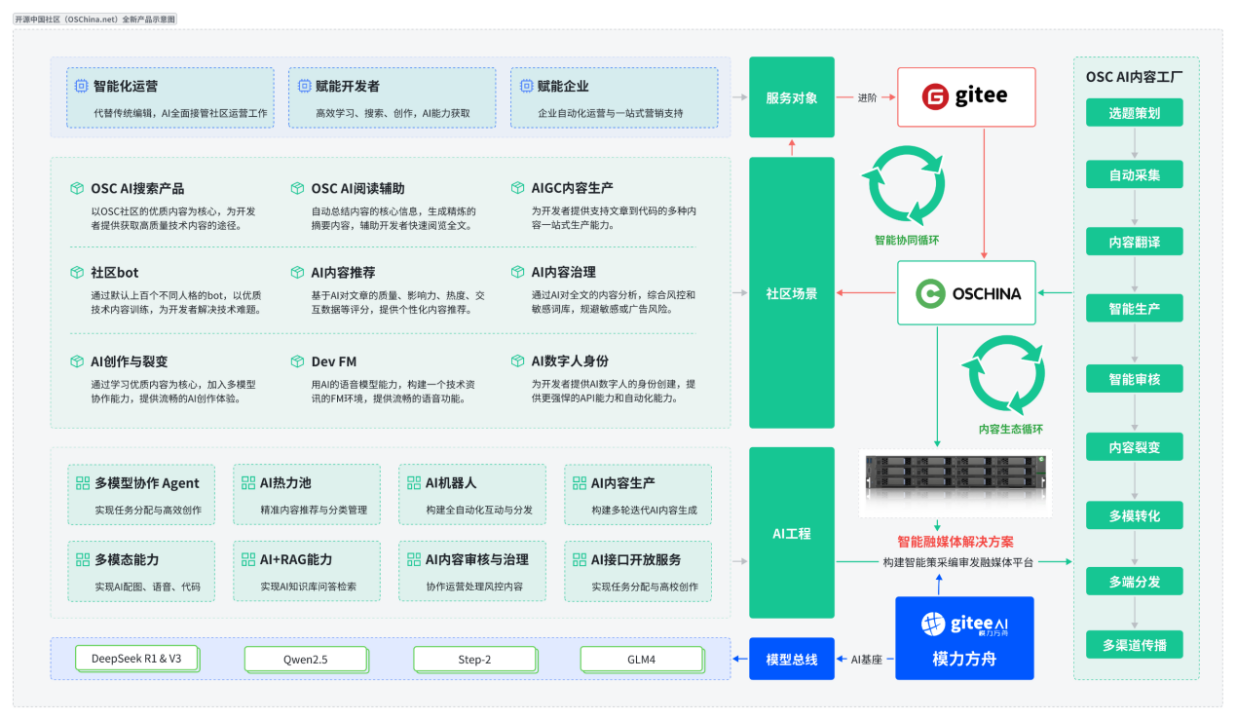Click the chip icon beside 智能化运营
1236x720 pixels.
[x=81, y=86]
